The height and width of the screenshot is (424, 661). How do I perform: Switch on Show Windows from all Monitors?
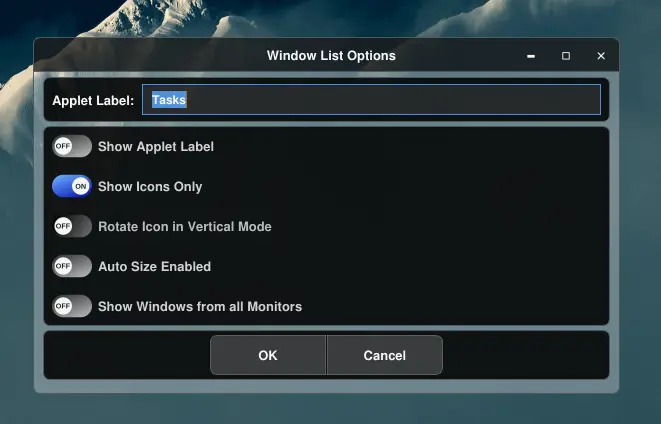72,306
